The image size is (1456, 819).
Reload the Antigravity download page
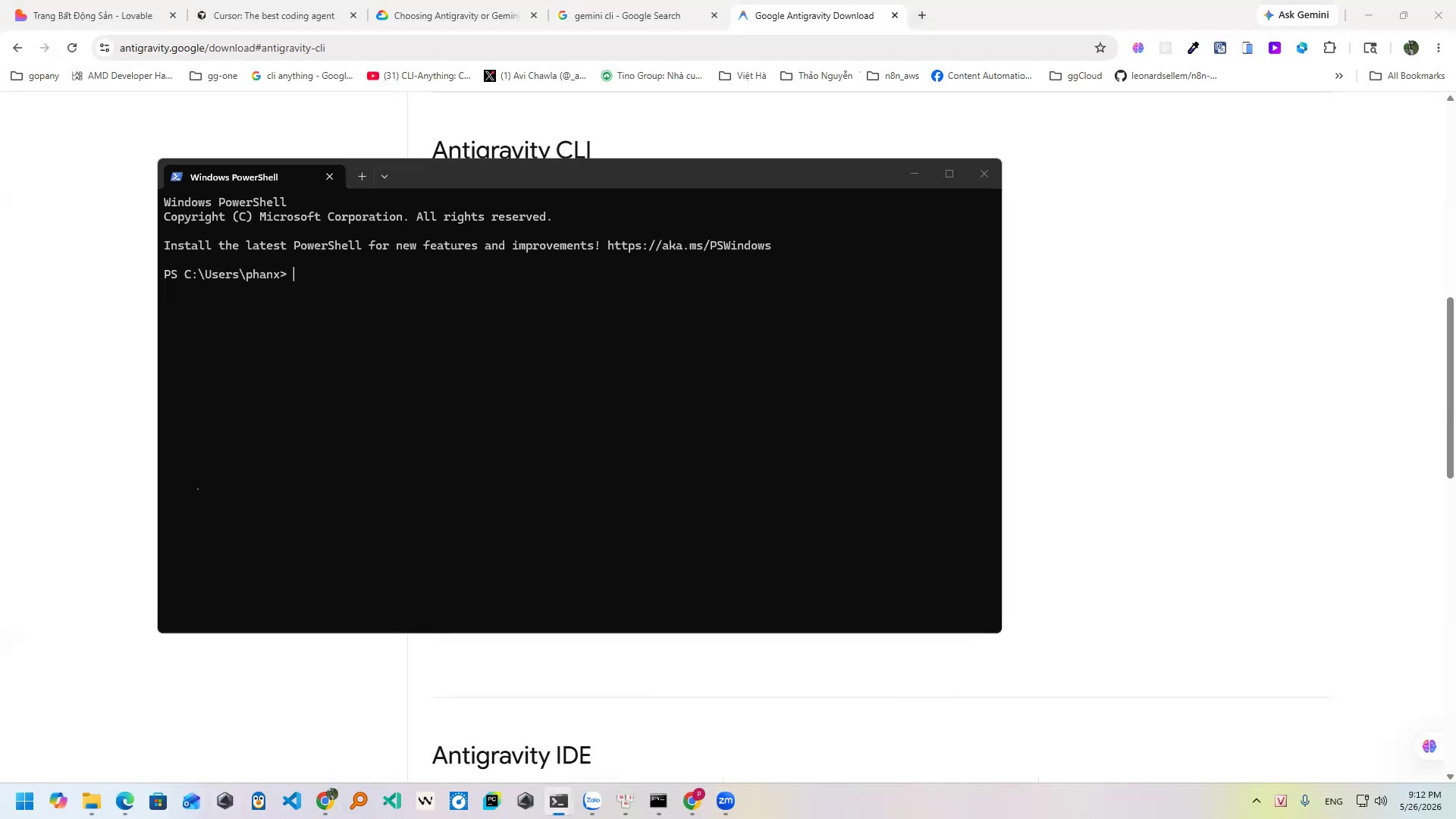click(72, 48)
